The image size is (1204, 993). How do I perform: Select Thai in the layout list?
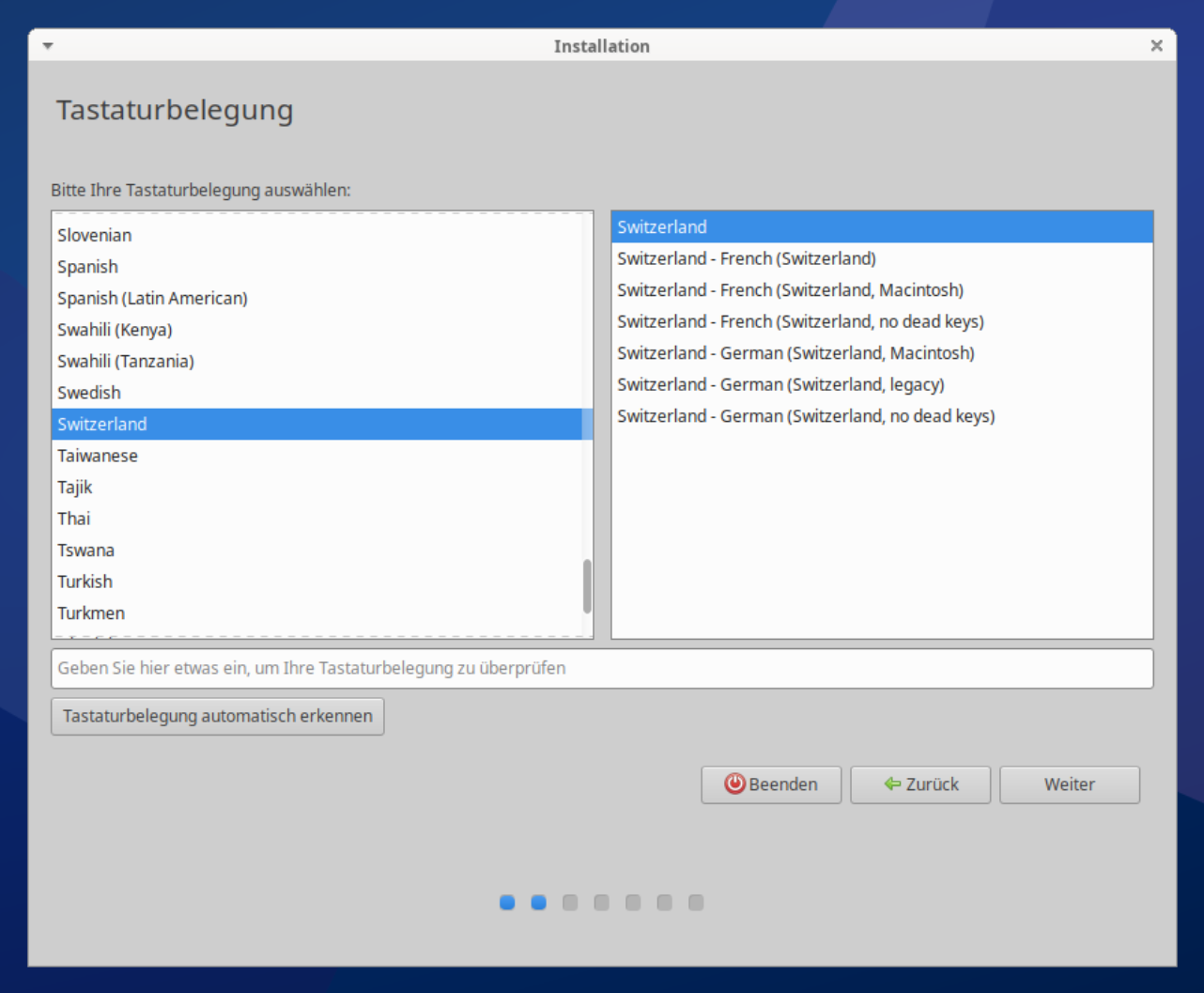tap(74, 519)
